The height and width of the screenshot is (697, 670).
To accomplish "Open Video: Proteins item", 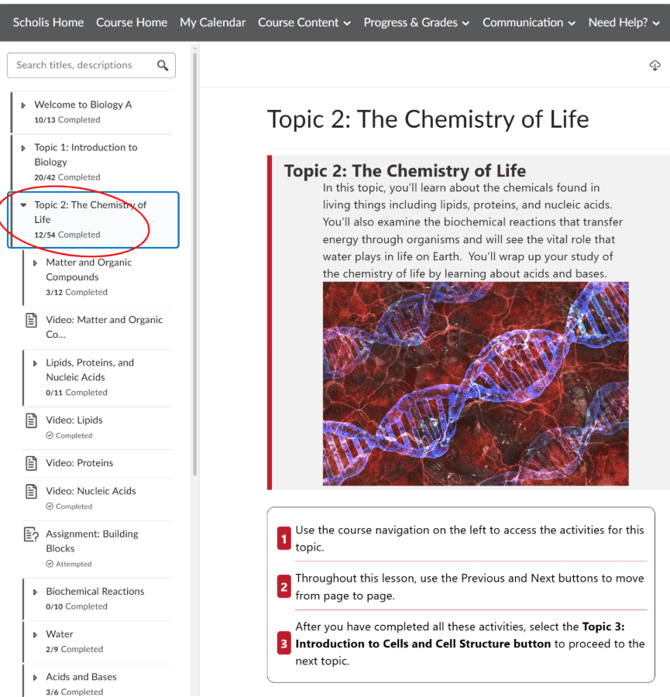I will click(80, 463).
